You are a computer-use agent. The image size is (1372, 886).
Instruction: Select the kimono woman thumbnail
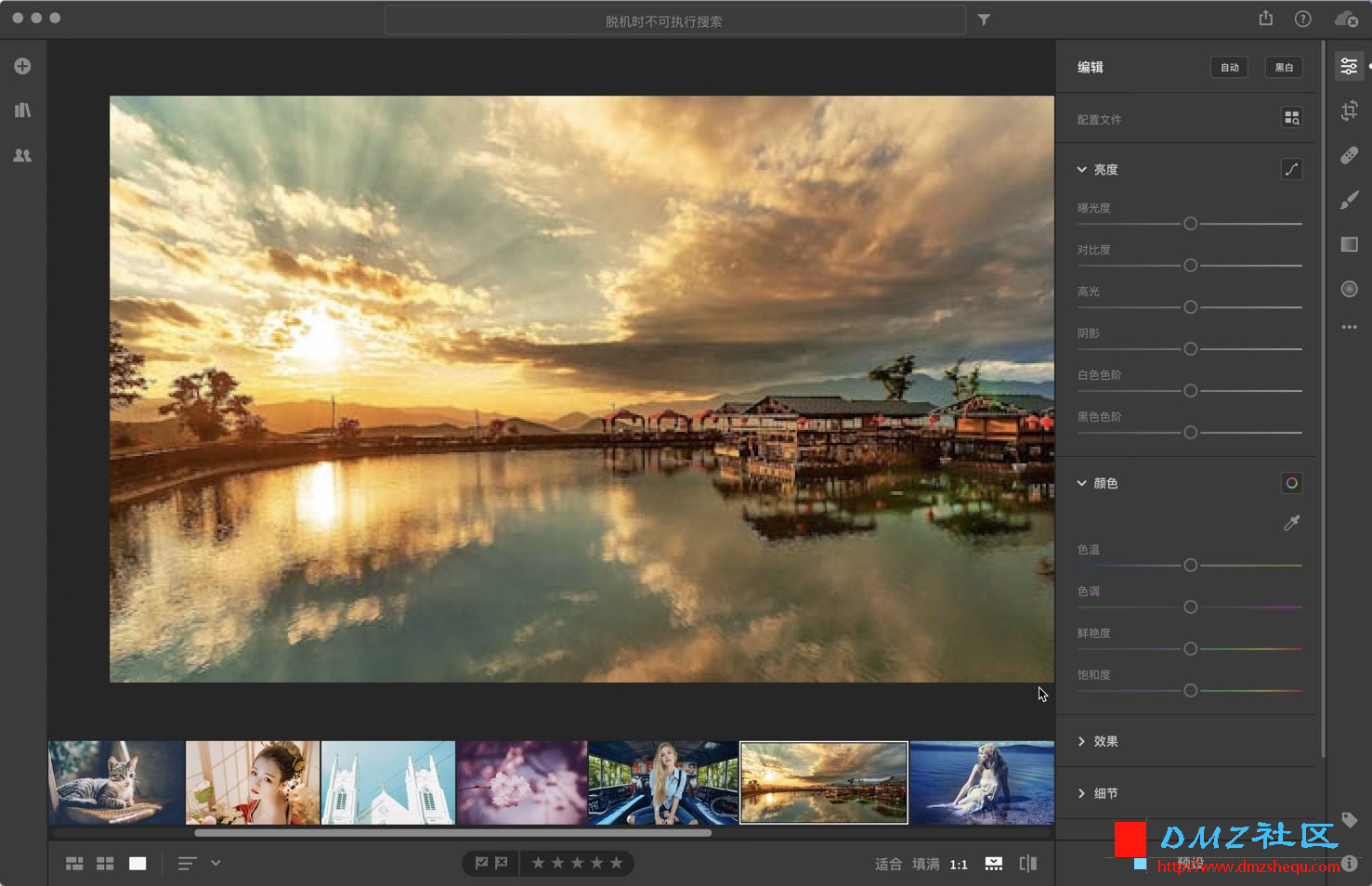[253, 783]
